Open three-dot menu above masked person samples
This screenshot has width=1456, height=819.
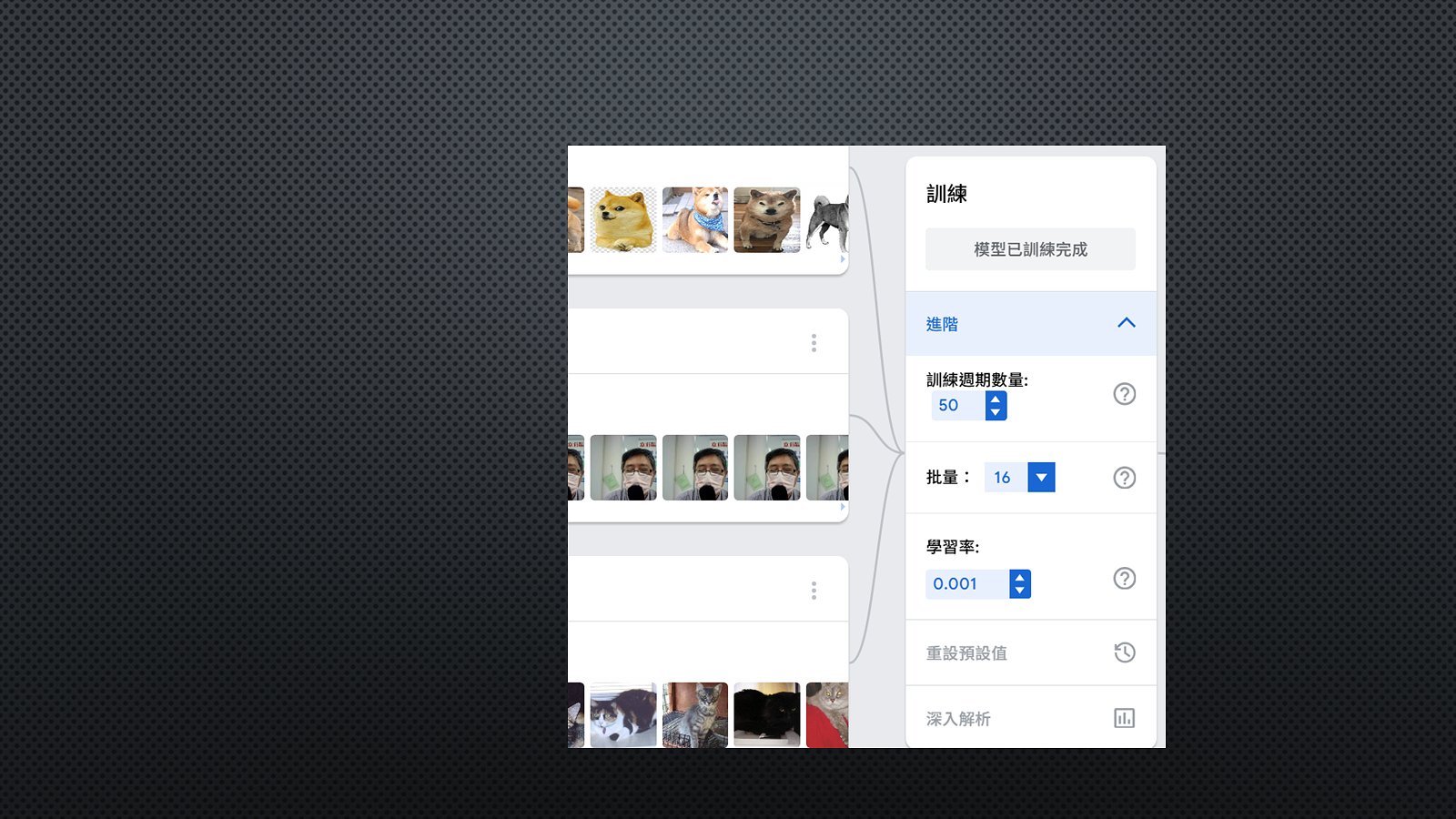[814, 343]
